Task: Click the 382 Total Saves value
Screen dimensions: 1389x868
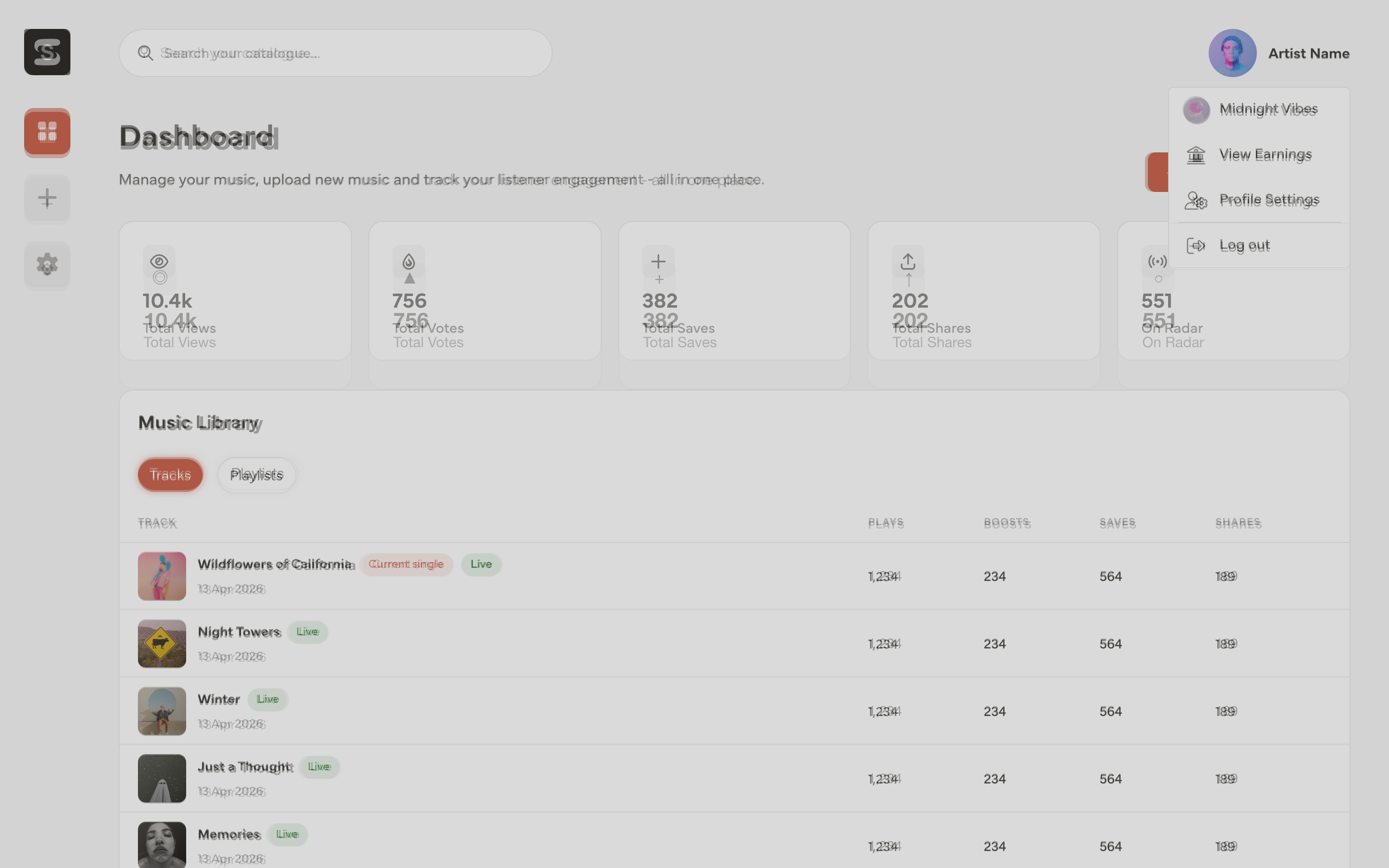Action: click(659, 301)
